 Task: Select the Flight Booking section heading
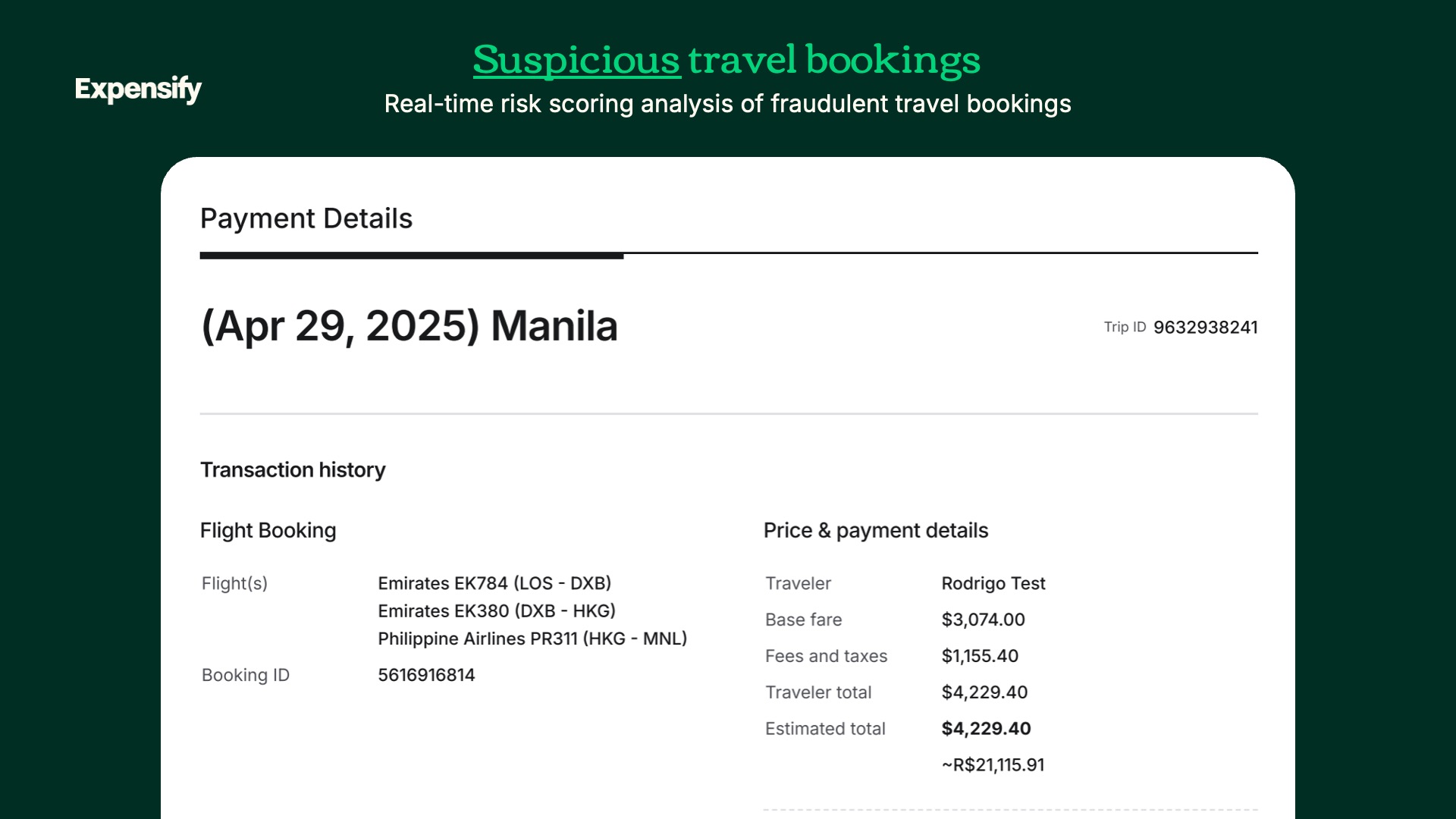coord(268,530)
